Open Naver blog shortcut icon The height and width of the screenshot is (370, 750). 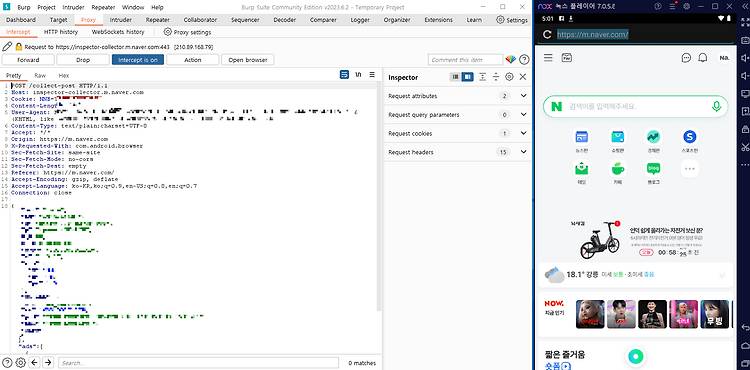pyautogui.click(x=653, y=168)
